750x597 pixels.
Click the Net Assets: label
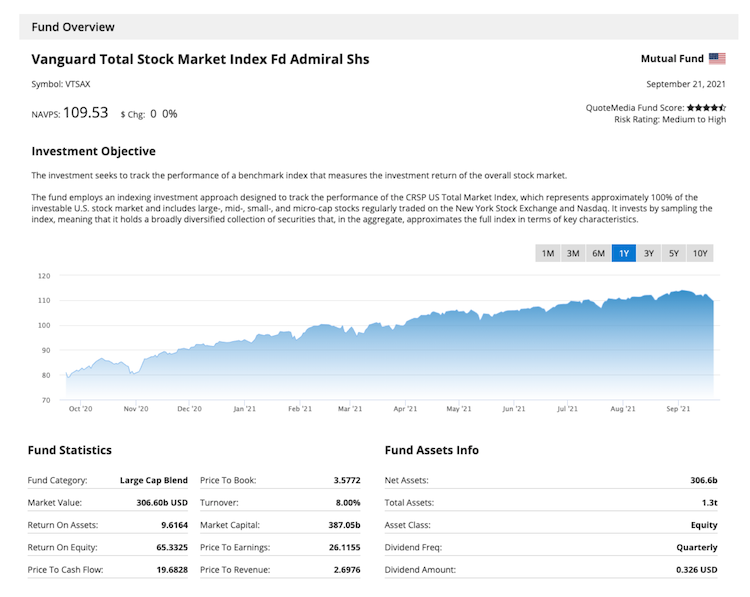point(407,480)
